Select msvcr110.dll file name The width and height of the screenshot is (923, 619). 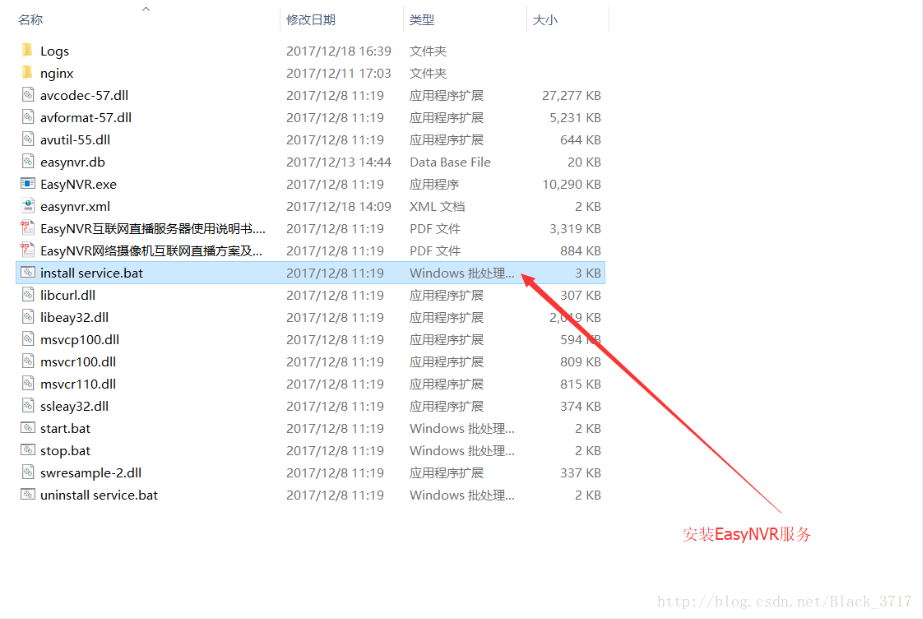(78, 384)
